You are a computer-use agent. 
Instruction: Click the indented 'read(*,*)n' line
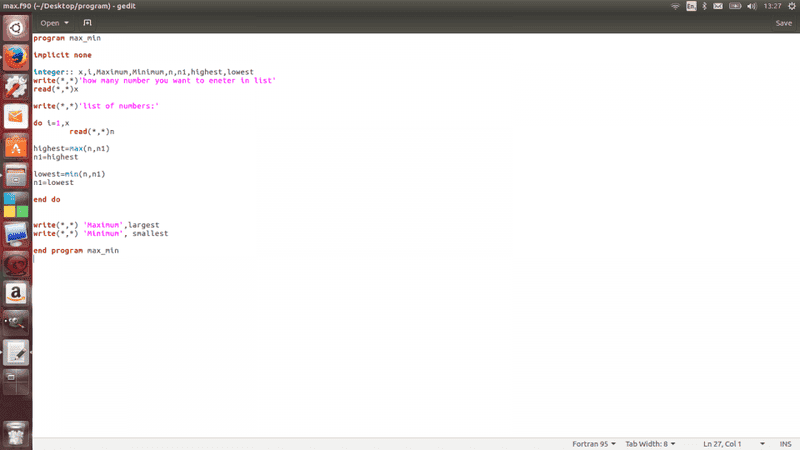pyautogui.click(x=92, y=132)
